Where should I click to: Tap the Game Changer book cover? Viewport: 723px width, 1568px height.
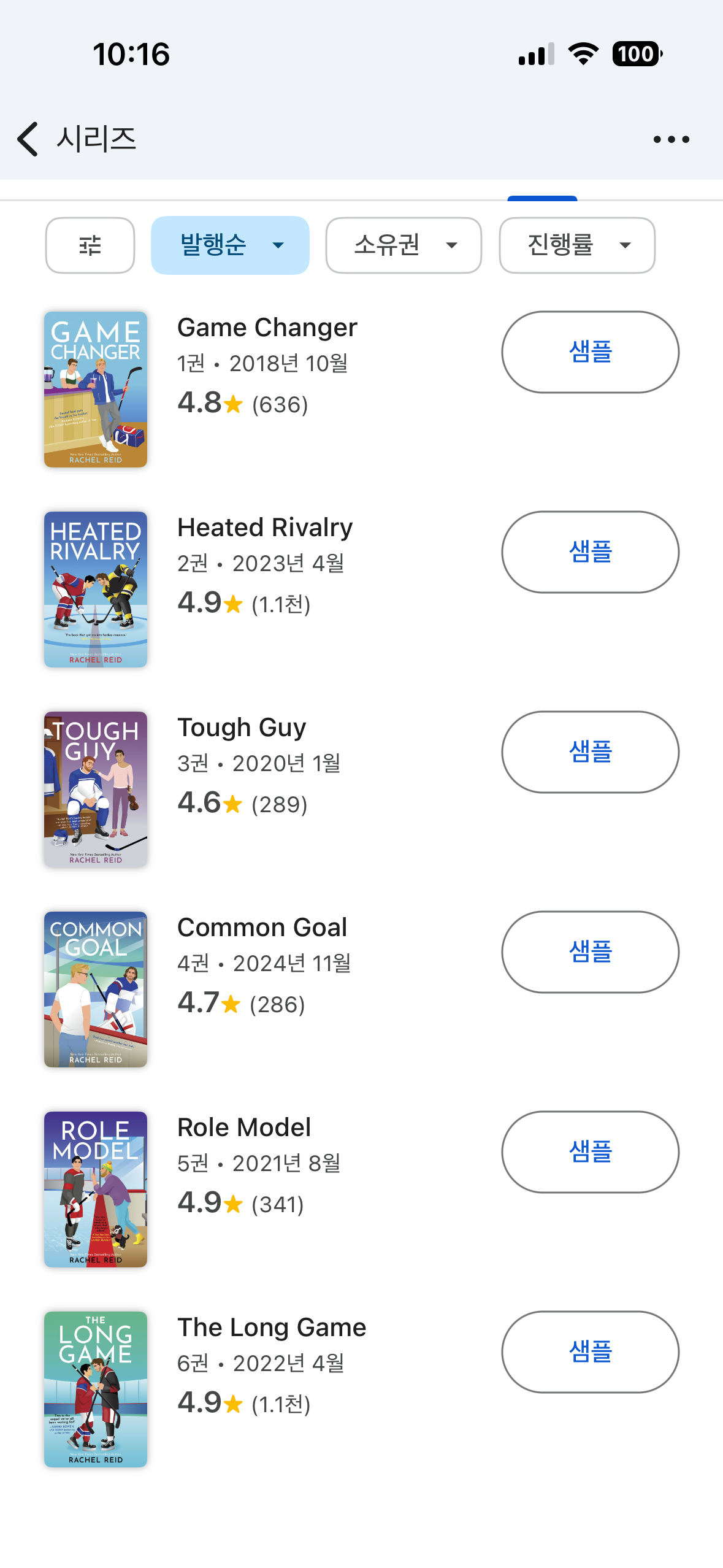click(96, 390)
